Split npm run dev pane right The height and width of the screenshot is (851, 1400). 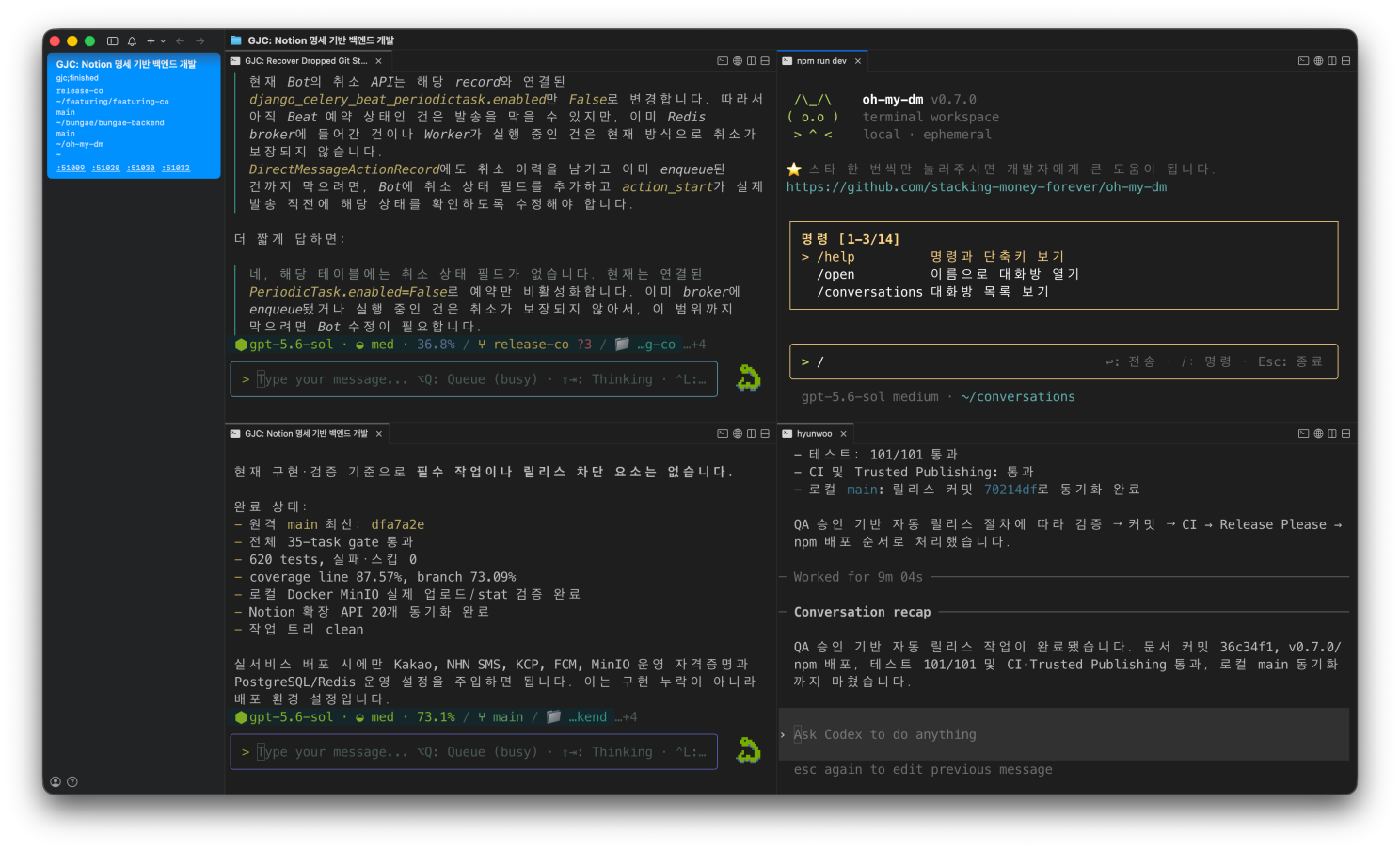pos(1331,61)
